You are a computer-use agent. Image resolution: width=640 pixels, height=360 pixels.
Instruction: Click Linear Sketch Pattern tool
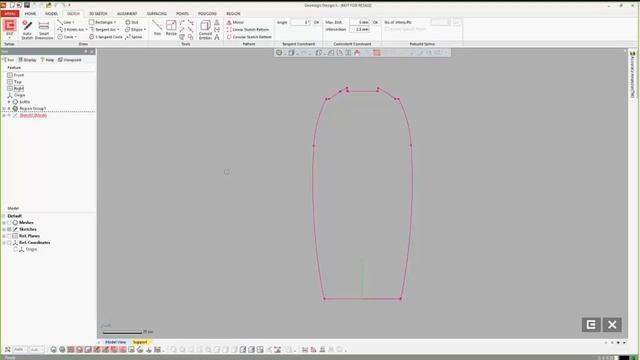248,30
